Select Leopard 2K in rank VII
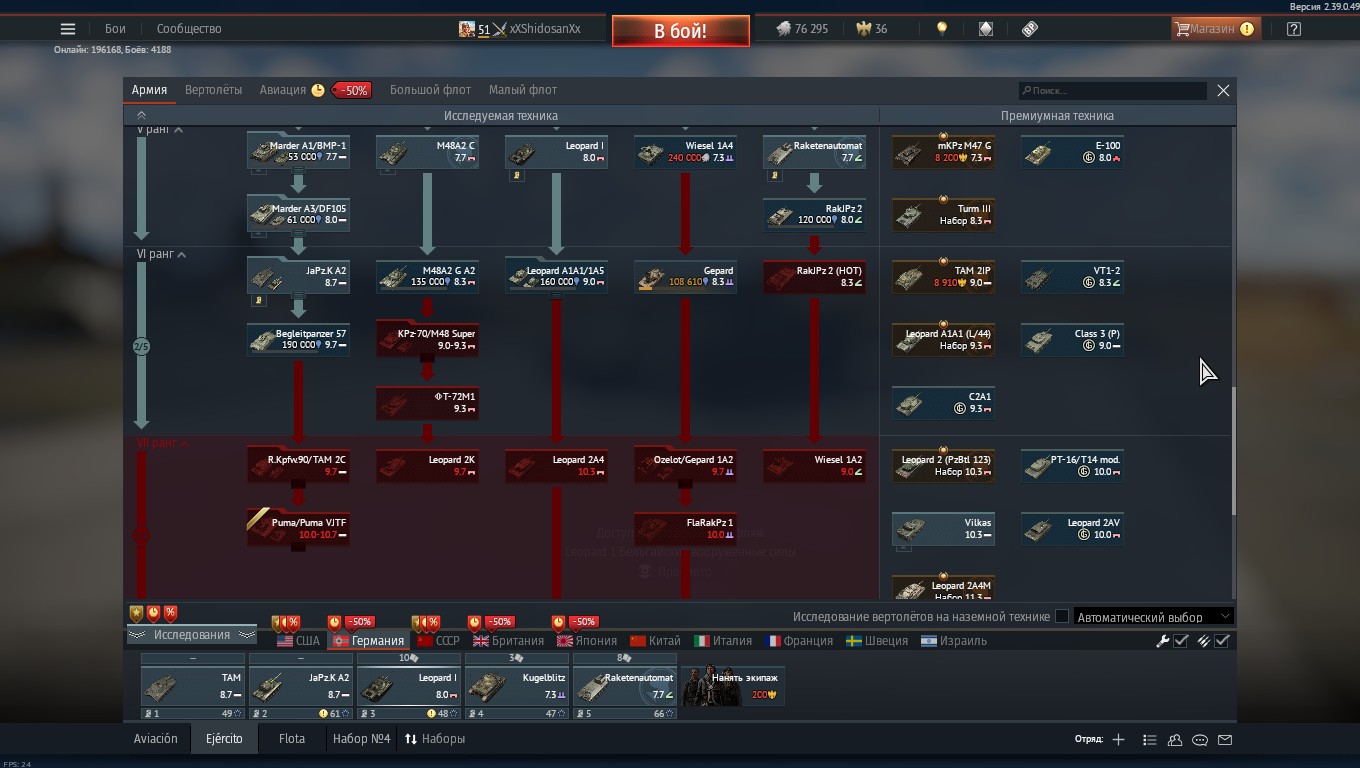This screenshot has height=768, width=1360. 427,466
